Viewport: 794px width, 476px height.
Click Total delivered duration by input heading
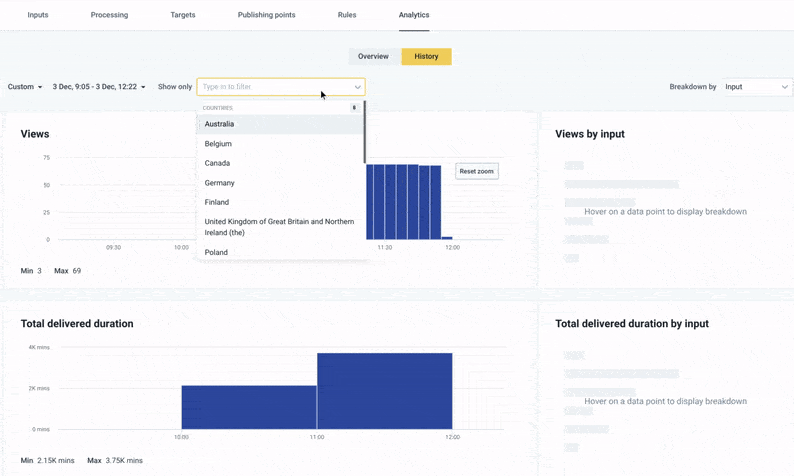(632, 324)
